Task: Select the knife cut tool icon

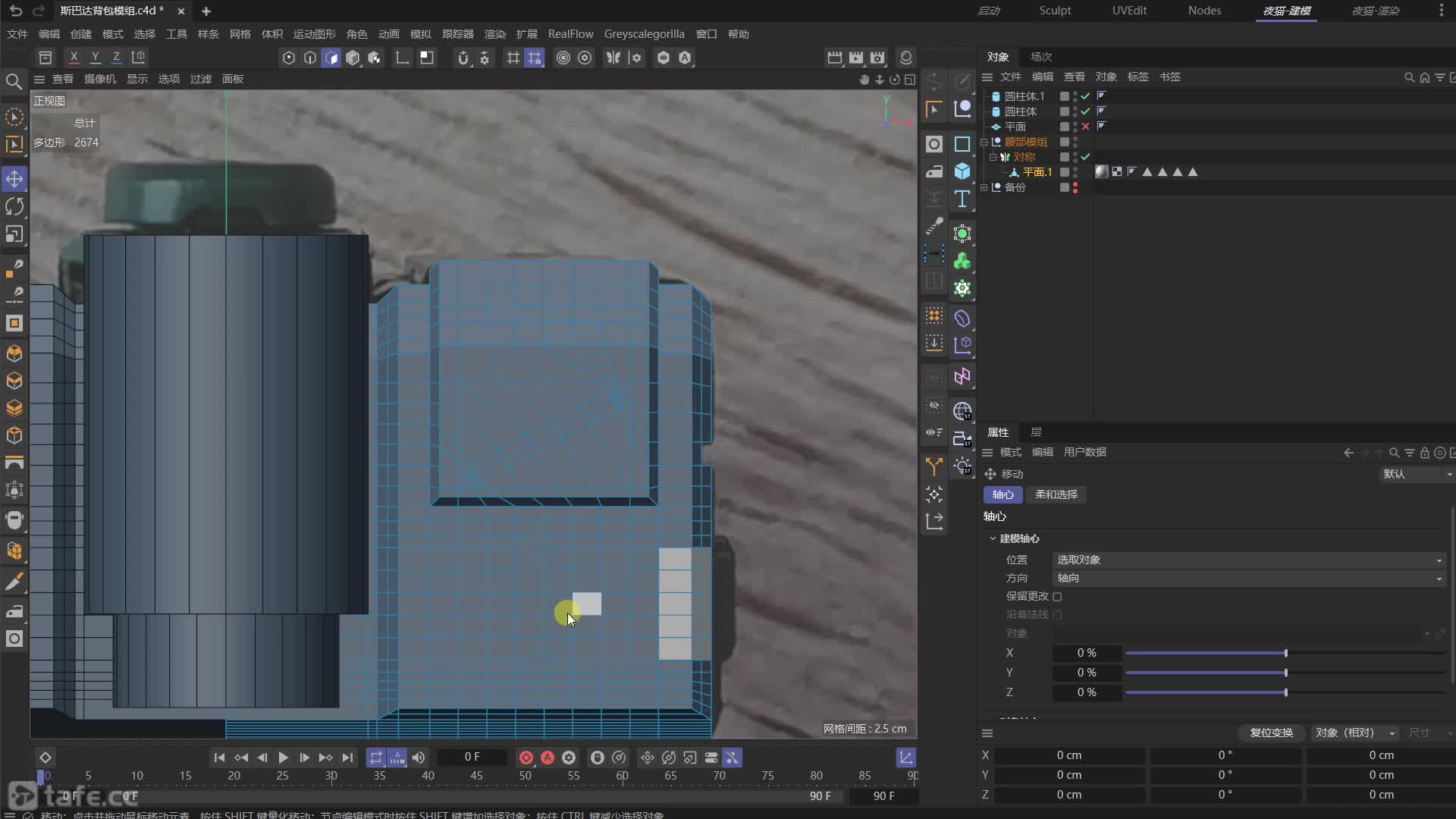Action: pyautogui.click(x=14, y=582)
